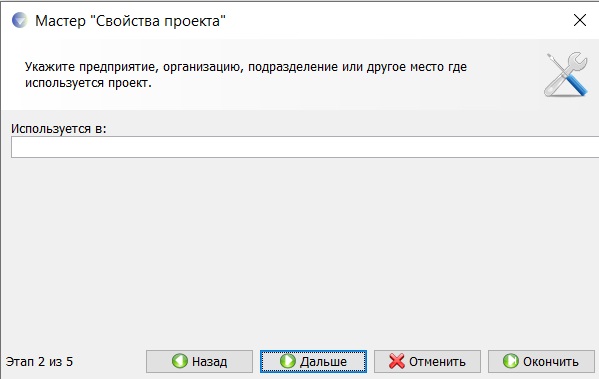Screen dimensions: 599x379
Task: Click the green finish icon on Окончить
Action: [x=510, y=361]
